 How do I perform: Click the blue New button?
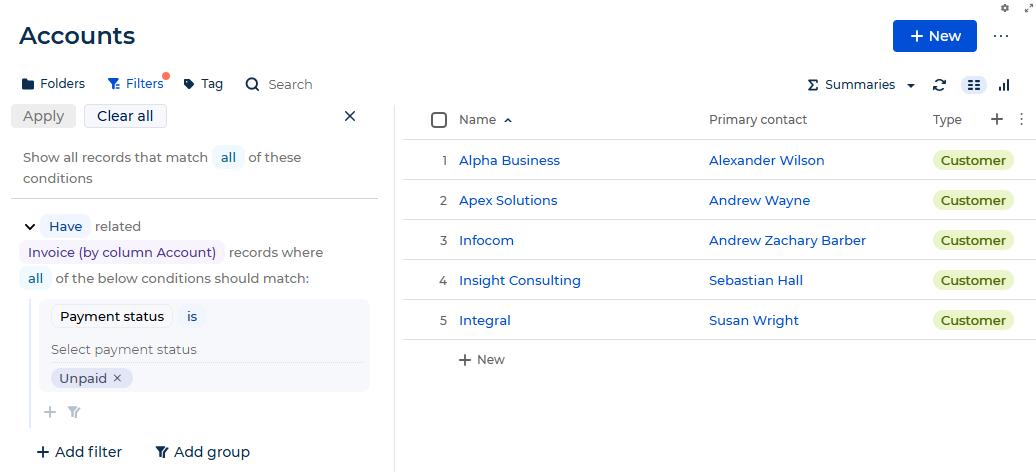pos(934,36)
